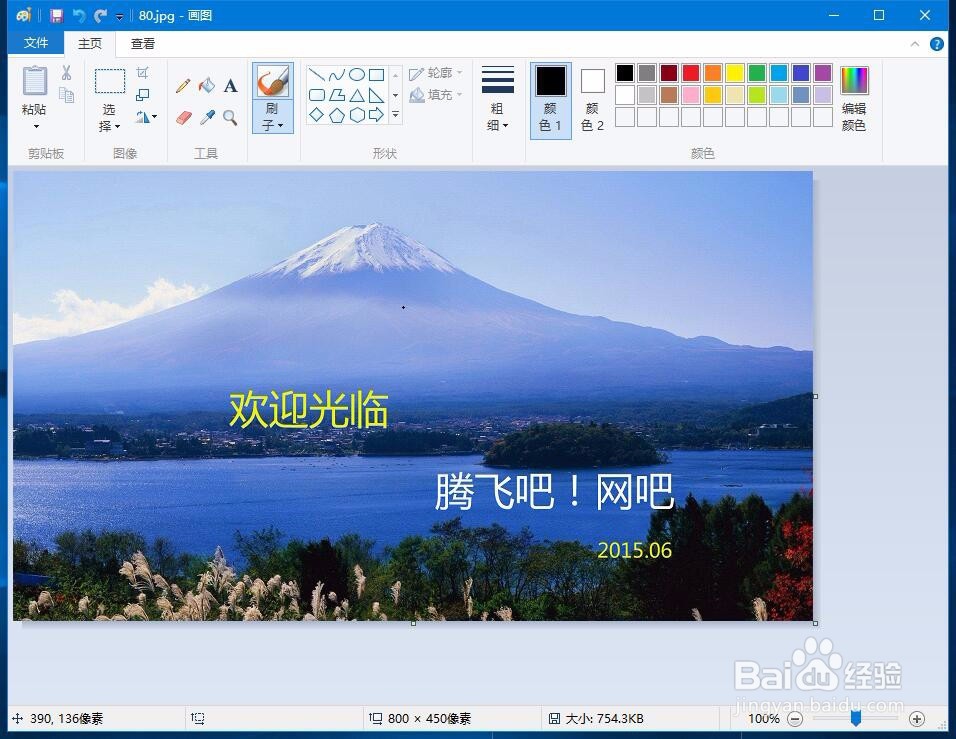The width and height of the screenshot is (956, 739).
Task: Click the zoom out minus button
Action: (x=794, y=719)
